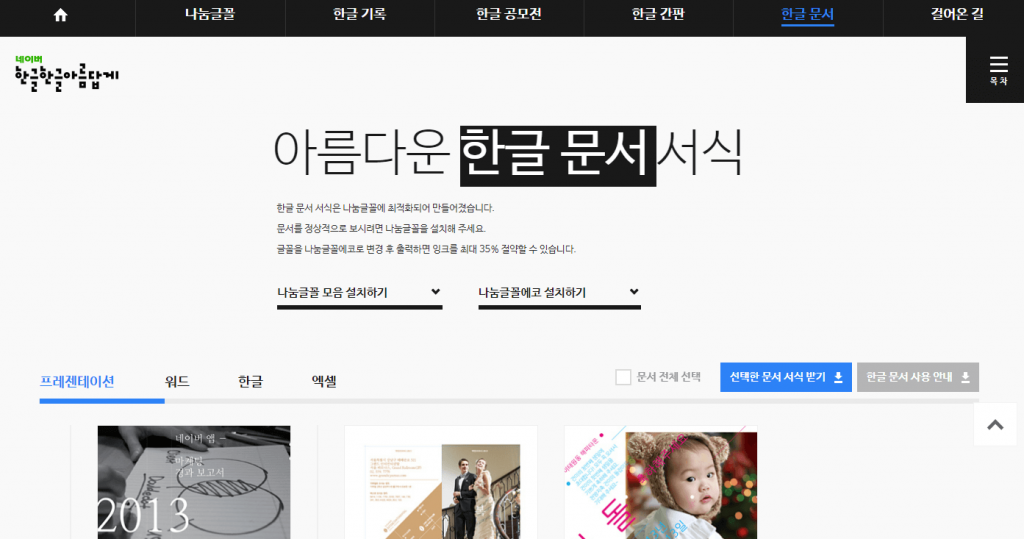Open the 2013 marketing report template thumbnail

click(x=194, y=482)
